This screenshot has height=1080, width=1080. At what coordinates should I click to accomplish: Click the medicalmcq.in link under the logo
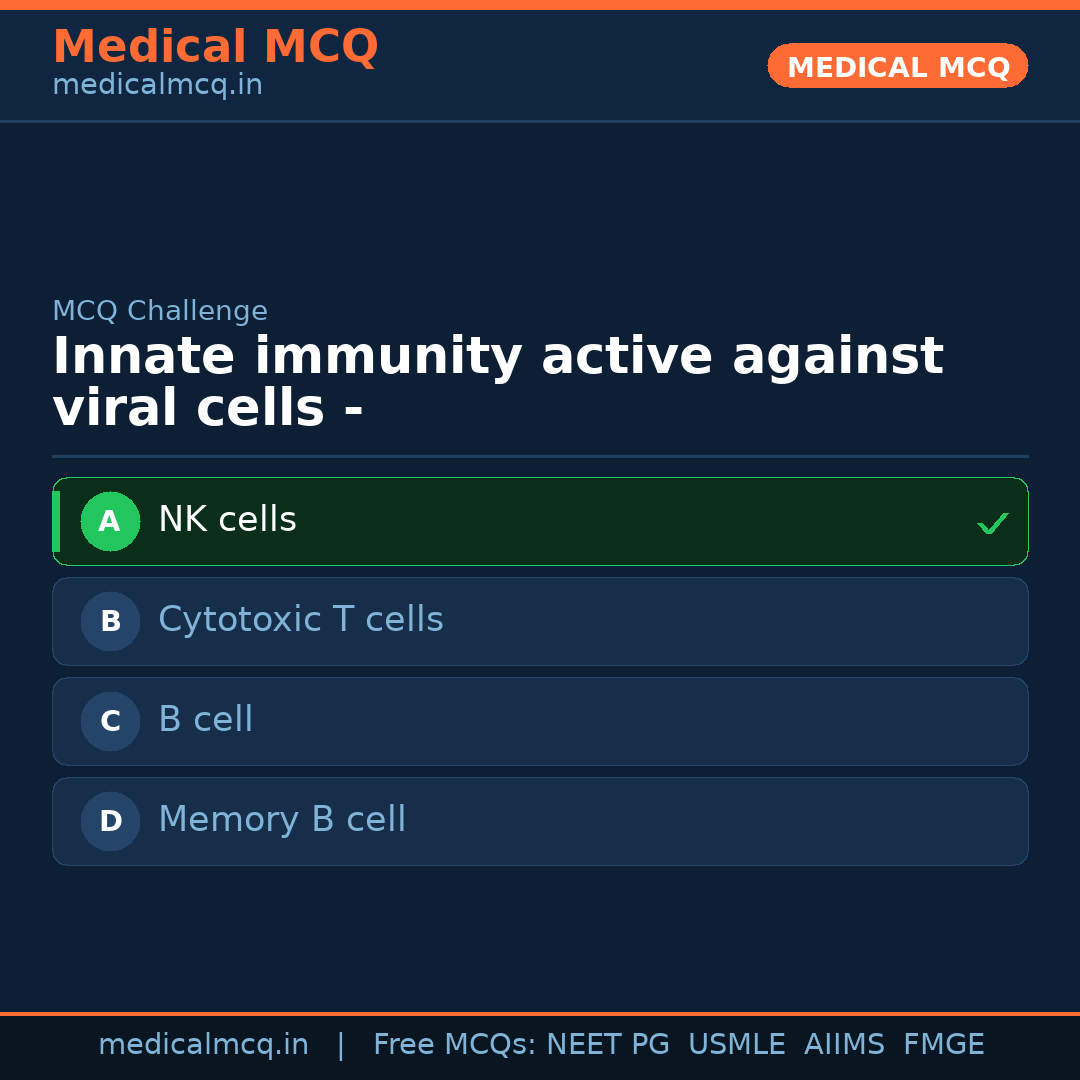pos(157,84)
